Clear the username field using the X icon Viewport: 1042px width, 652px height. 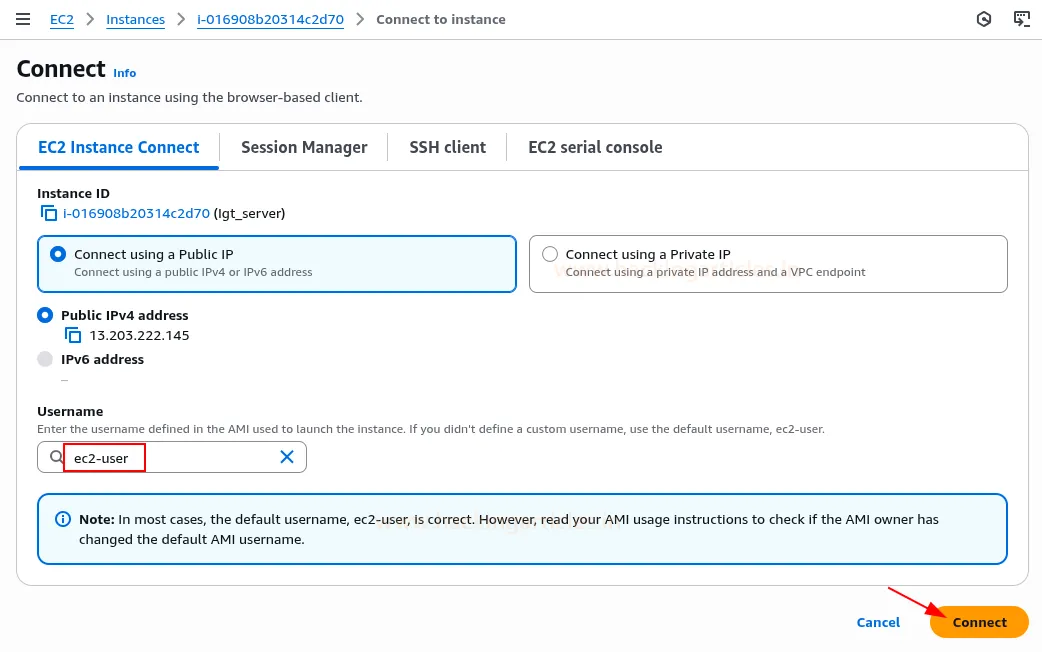pyautogui.click(x=287, y=457)
